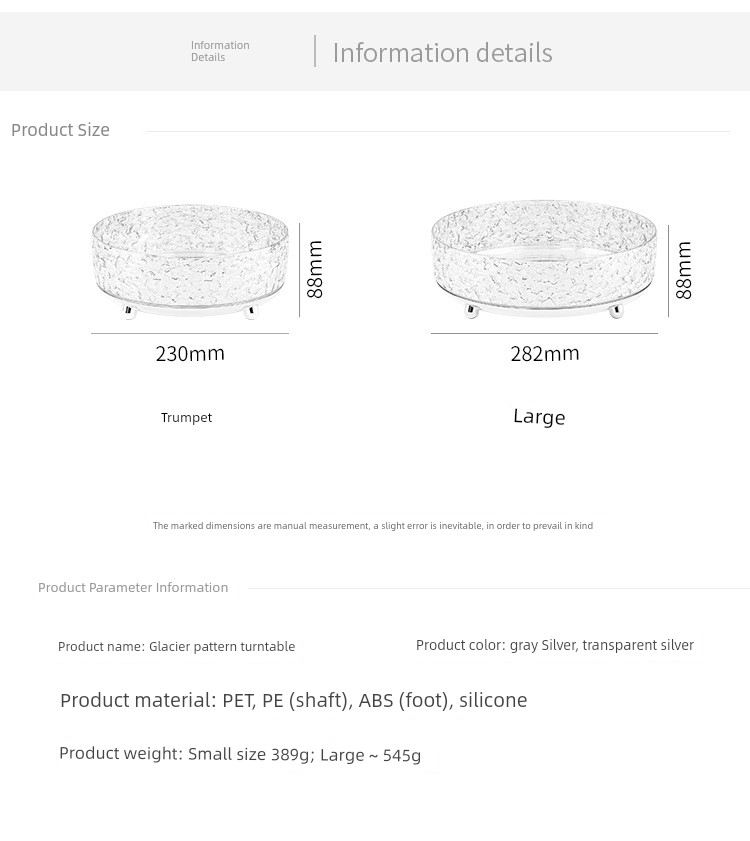Select the "Large ~ 545g" weight value
The image size is (750, 841).
pyautogui.click(x=370, y=755)
